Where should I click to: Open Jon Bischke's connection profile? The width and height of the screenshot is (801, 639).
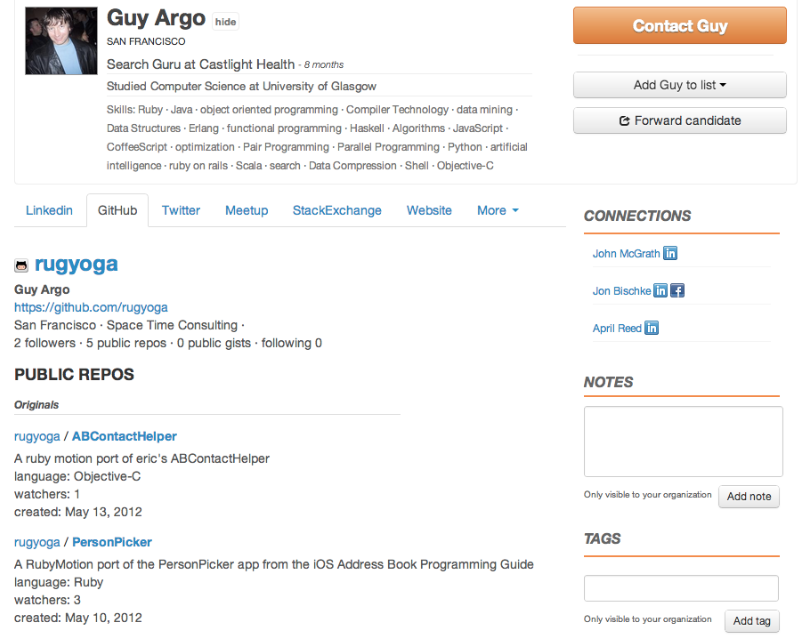(x=622, y=291)
